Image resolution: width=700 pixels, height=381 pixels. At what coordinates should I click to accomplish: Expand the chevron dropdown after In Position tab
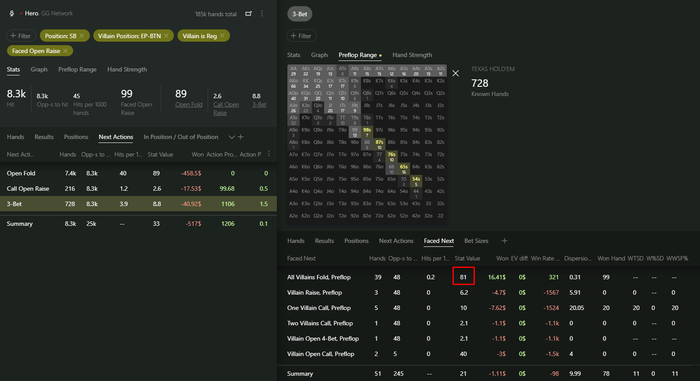coord(231,137)
